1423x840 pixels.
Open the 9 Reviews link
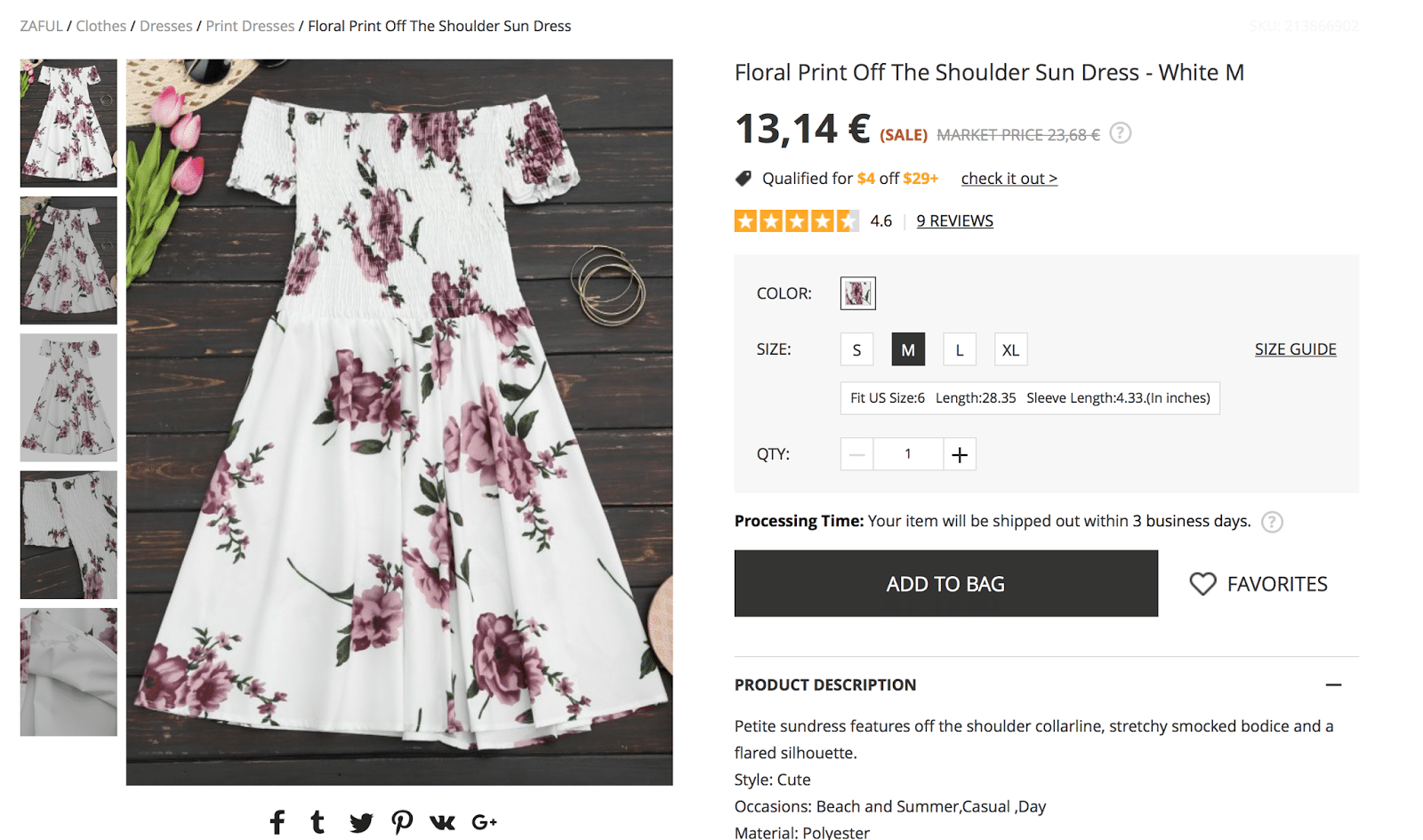point(954,220)
